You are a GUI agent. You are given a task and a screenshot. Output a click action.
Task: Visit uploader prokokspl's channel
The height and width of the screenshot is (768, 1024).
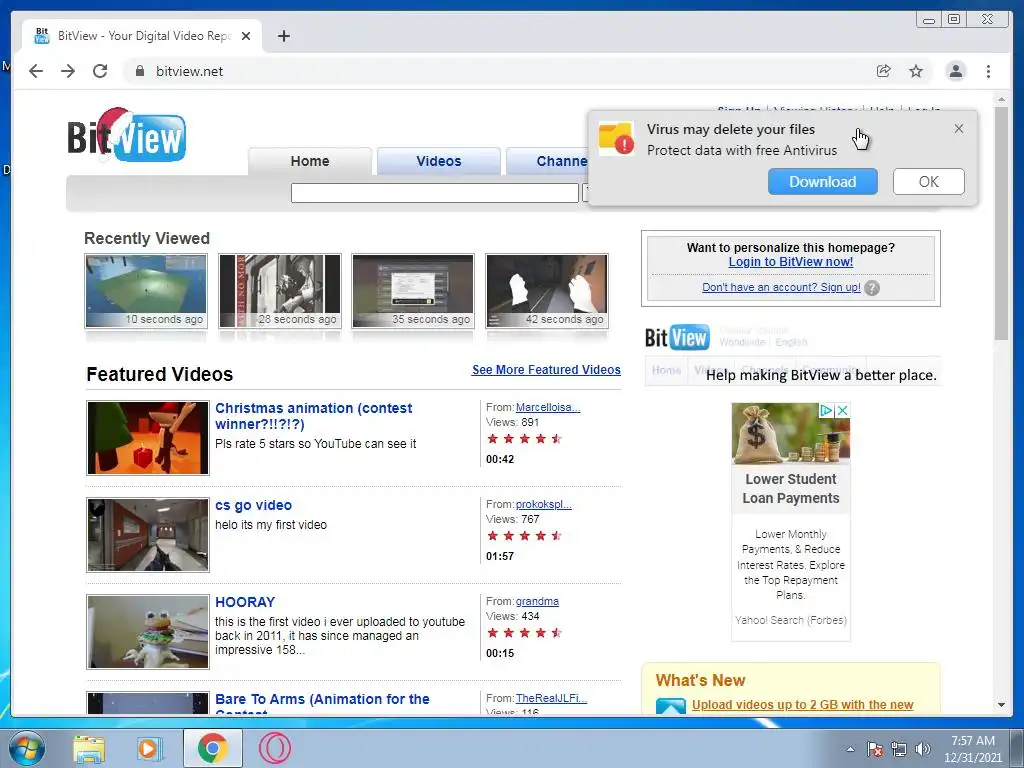tap(543, 504)
